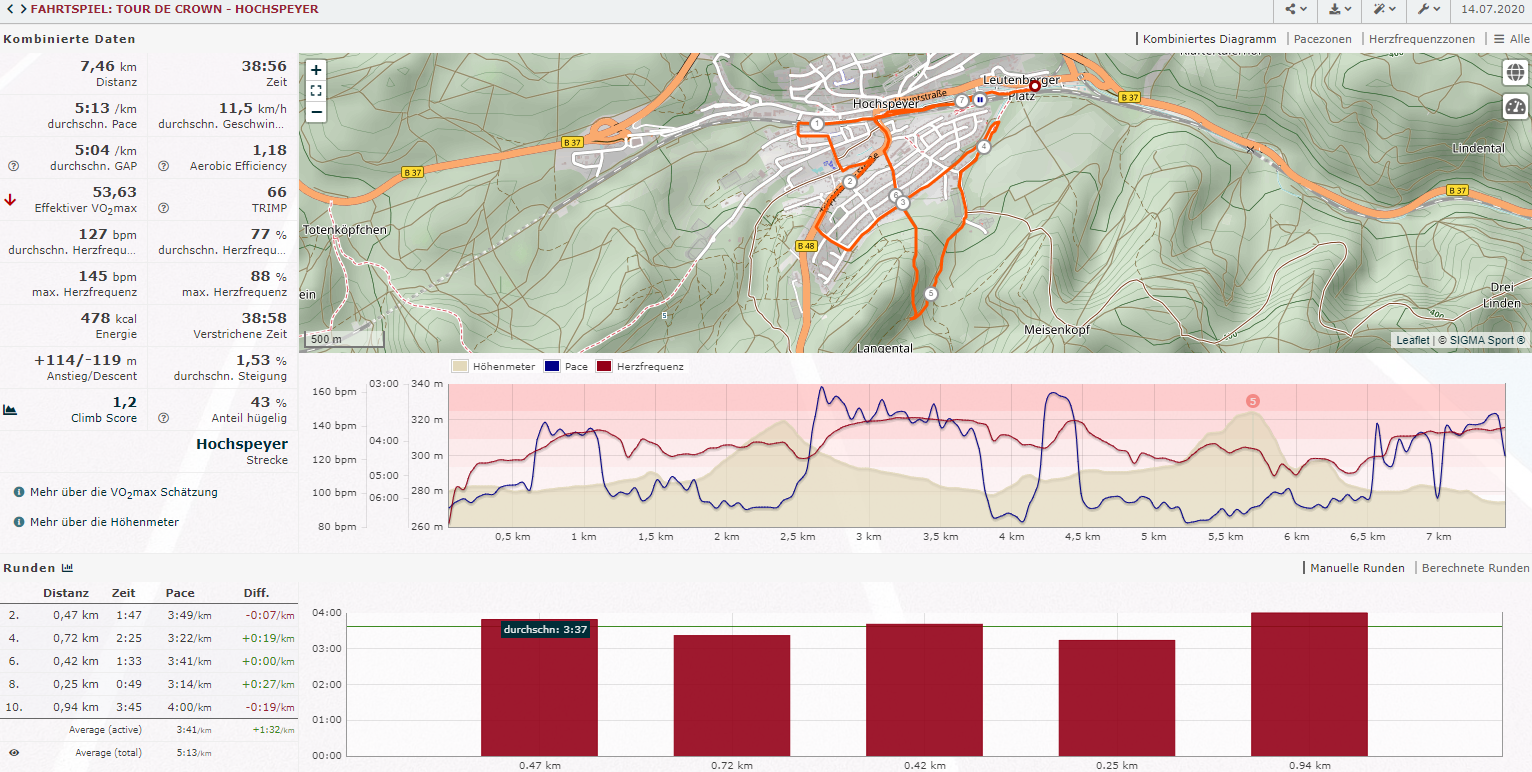Switch to the Pacezonen tab
This screenshot has width=1532, height=772.
(x=1322, y=39)
